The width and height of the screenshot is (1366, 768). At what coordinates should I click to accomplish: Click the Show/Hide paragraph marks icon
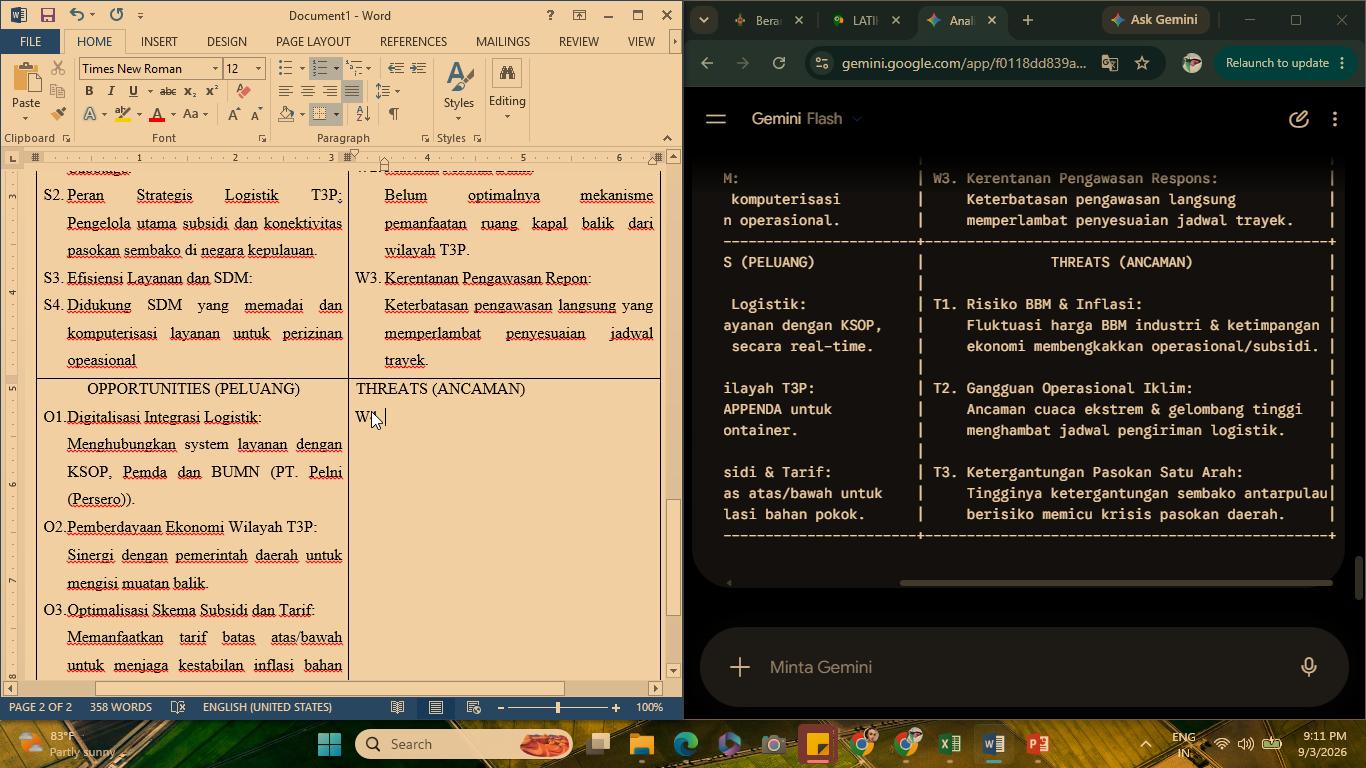pos(394,114)
